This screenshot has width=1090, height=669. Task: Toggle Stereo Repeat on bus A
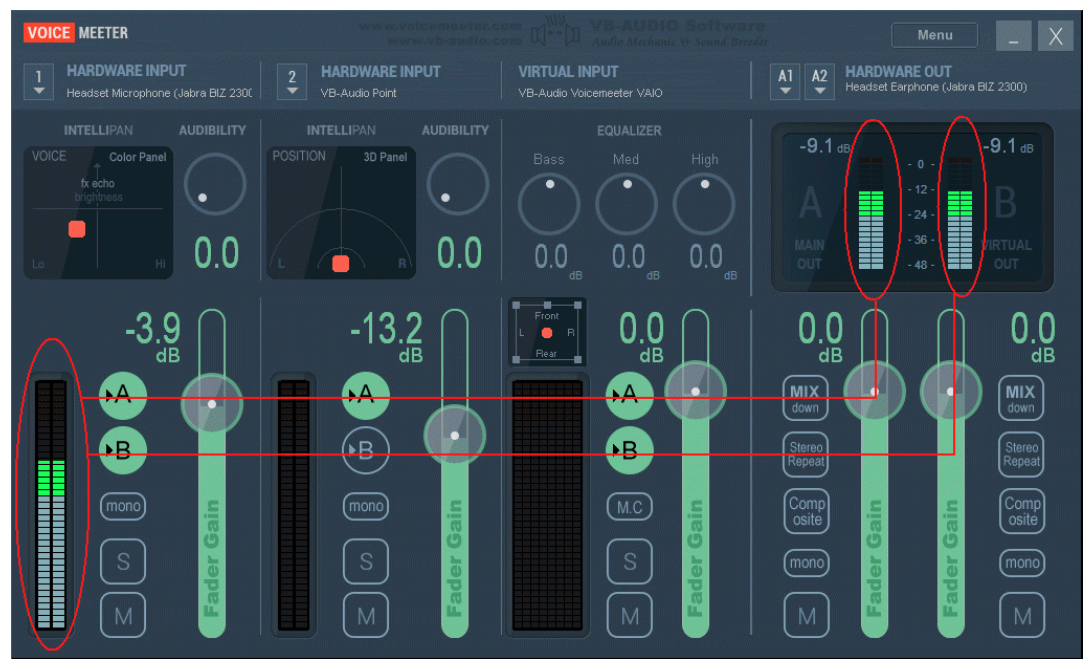tap(806, 455)
